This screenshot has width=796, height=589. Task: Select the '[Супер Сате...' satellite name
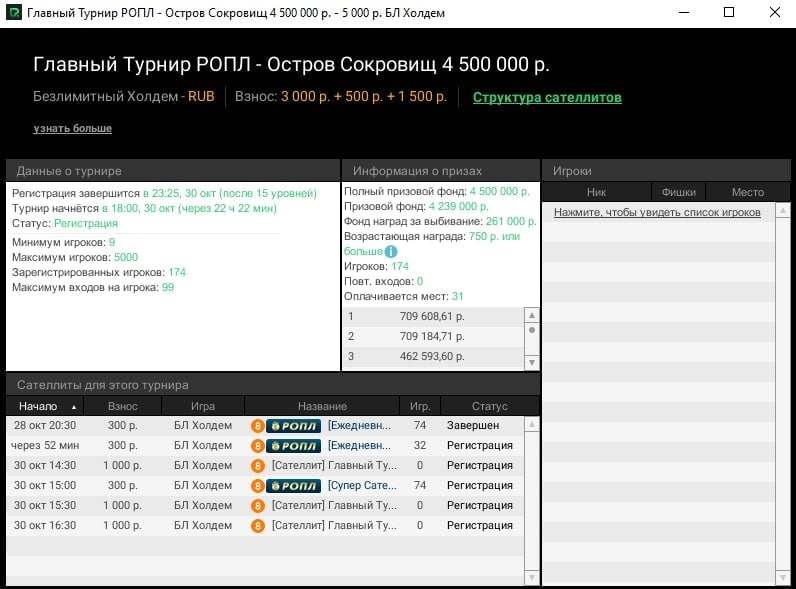click(x=362, y=486)
